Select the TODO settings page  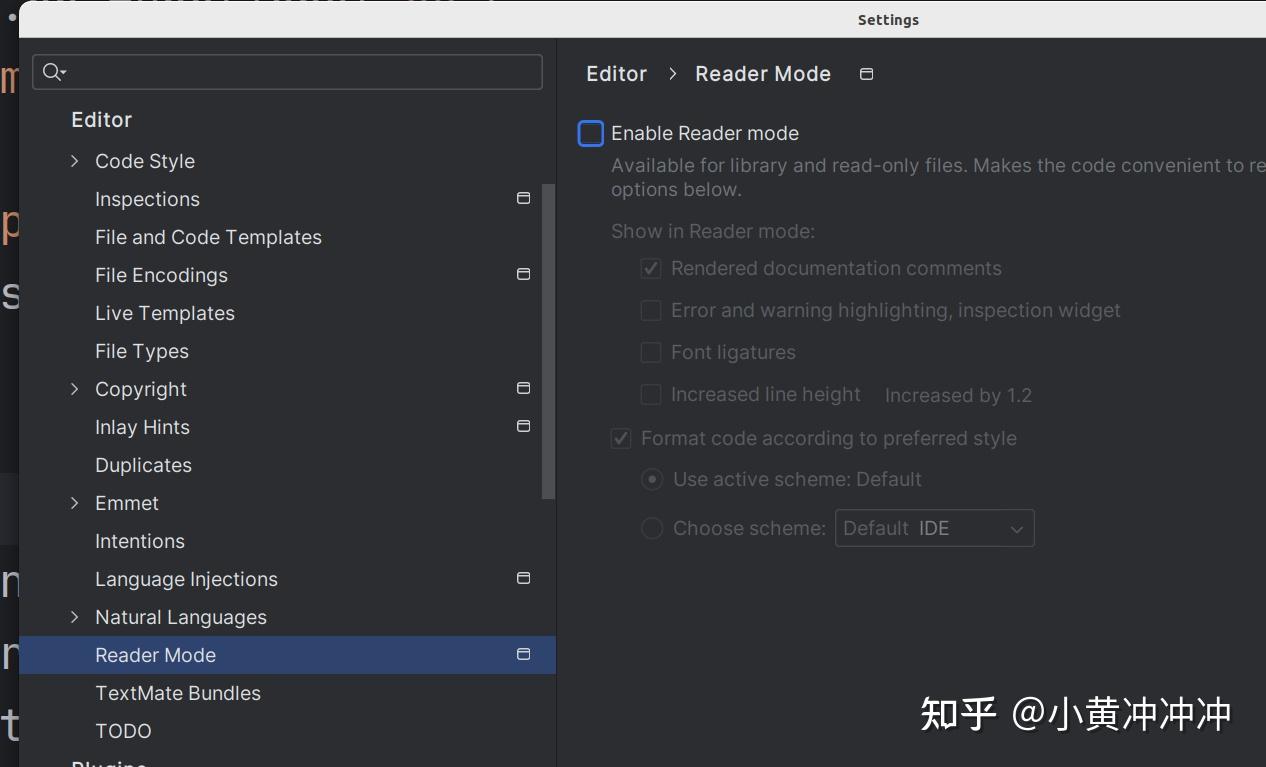click(123, 731)
